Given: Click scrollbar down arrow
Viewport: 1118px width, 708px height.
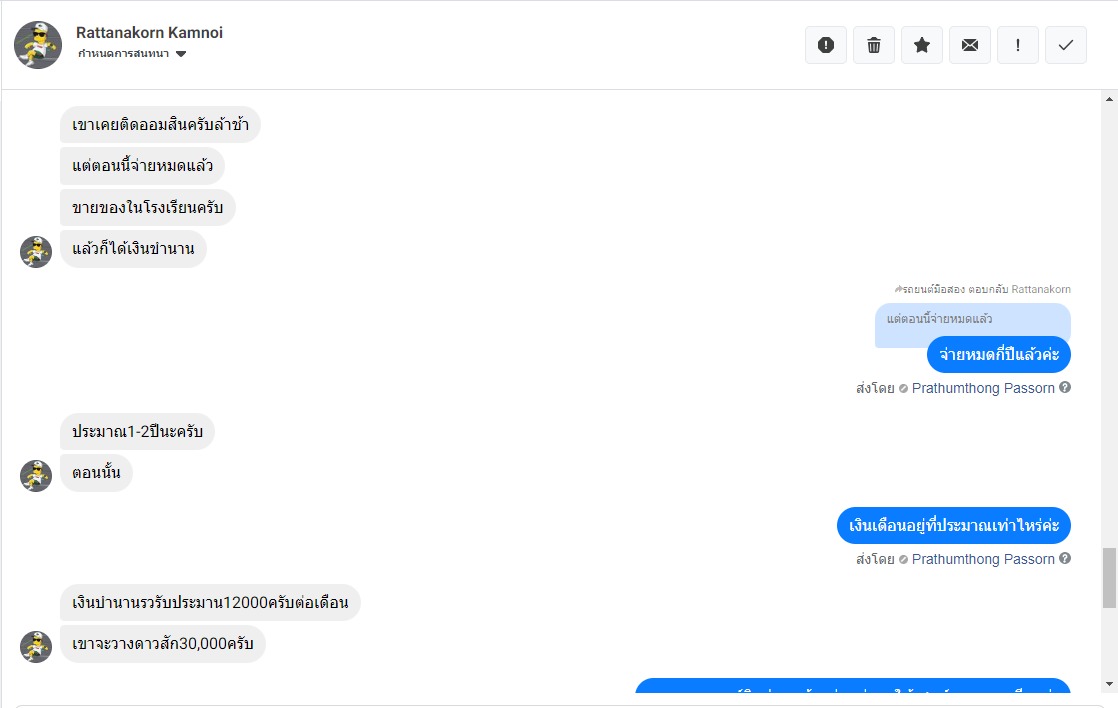Looking at the screenshot, I should tap(1109, 684).
